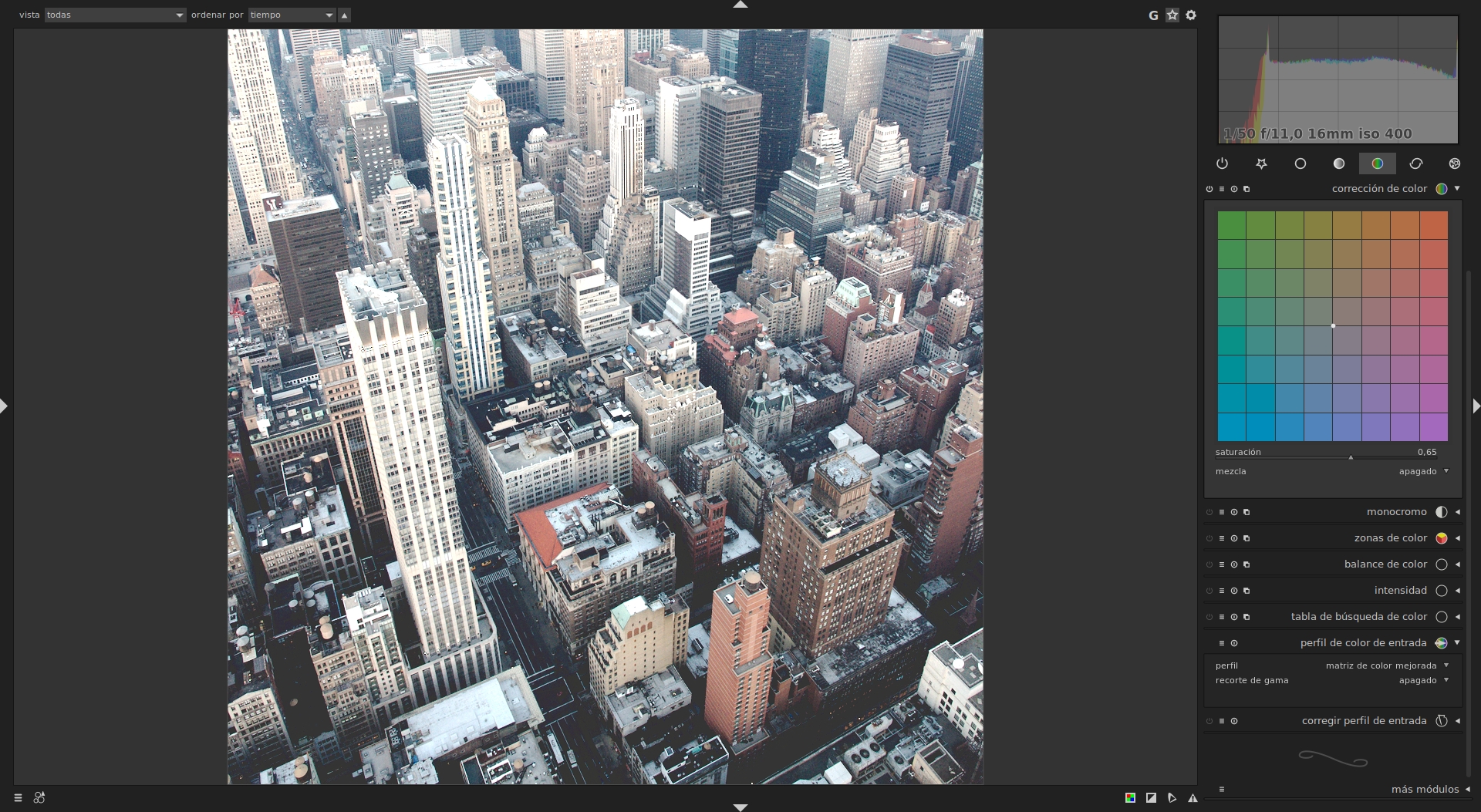Toggle gamut check warning icon
The image size is (1481, 812).
pyautogui.click(x=1193, y=798)
